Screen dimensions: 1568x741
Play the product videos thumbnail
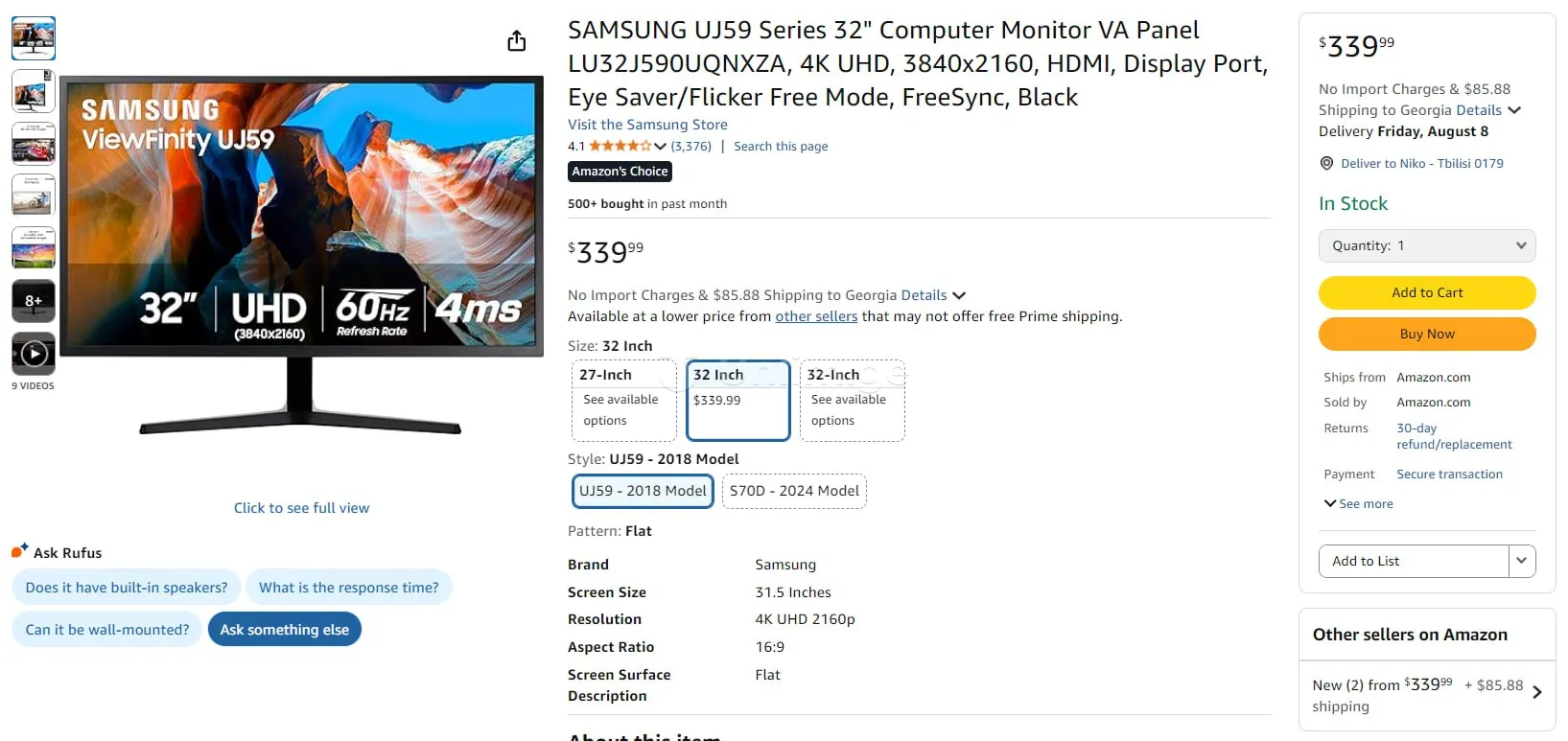point(34,354)
